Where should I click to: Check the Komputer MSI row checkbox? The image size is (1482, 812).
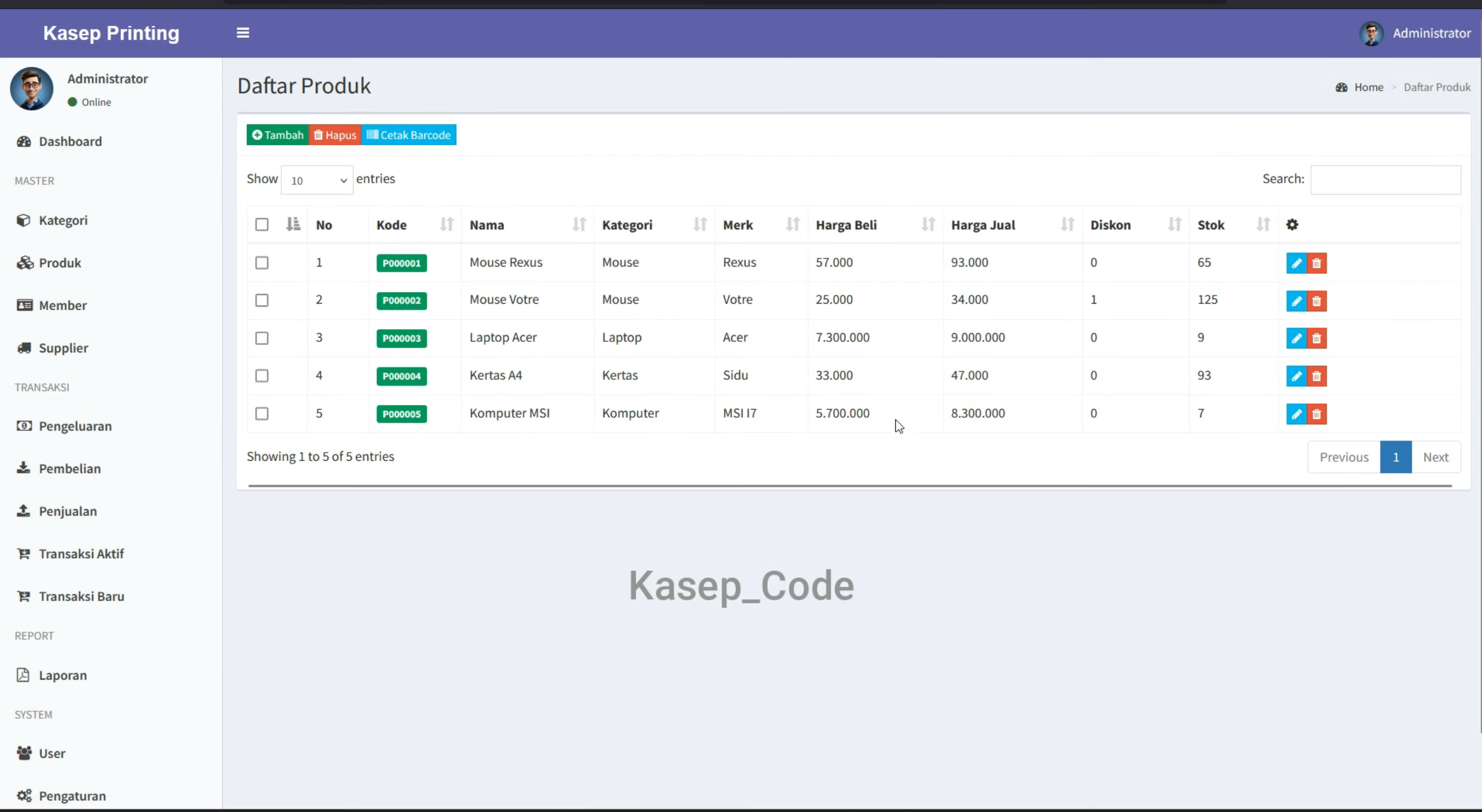(x=262, y=413)
